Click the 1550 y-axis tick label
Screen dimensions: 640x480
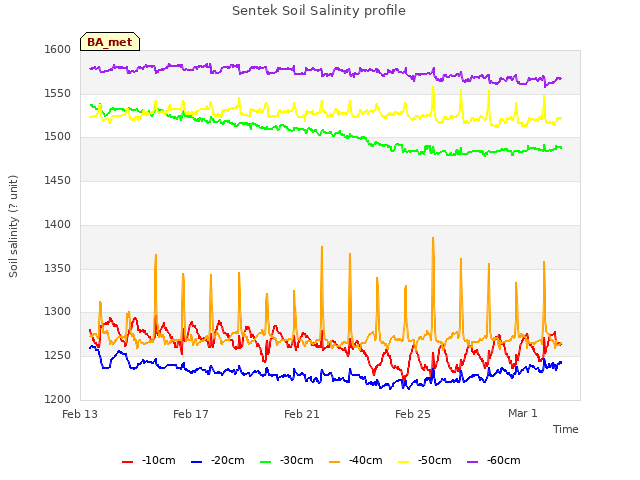tap(58, 93)
